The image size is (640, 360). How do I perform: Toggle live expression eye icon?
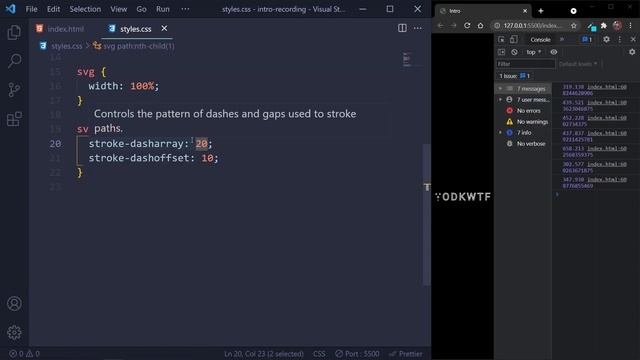(554, 52)
